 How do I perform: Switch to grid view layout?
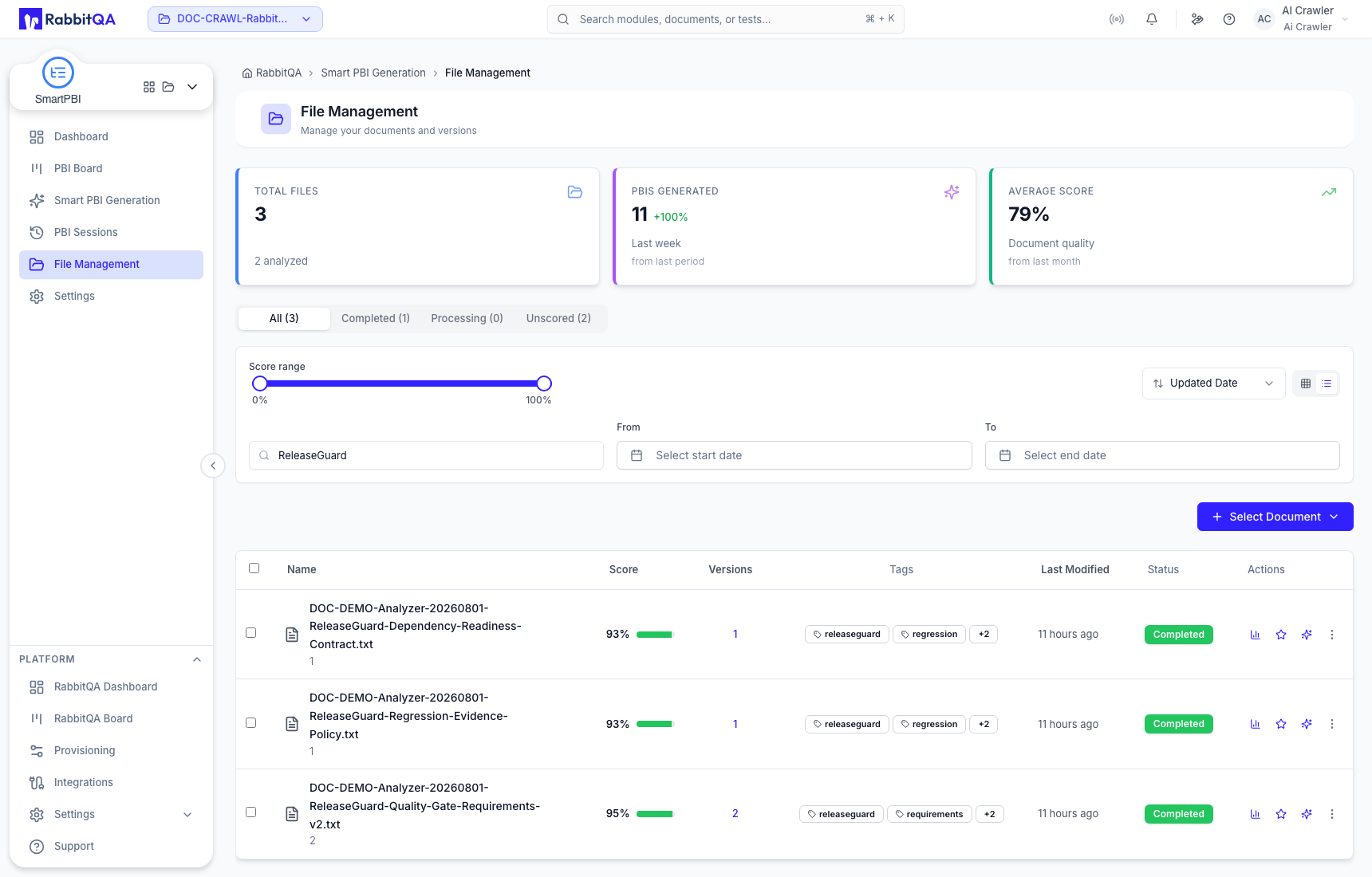click(x=1306, y=383)
